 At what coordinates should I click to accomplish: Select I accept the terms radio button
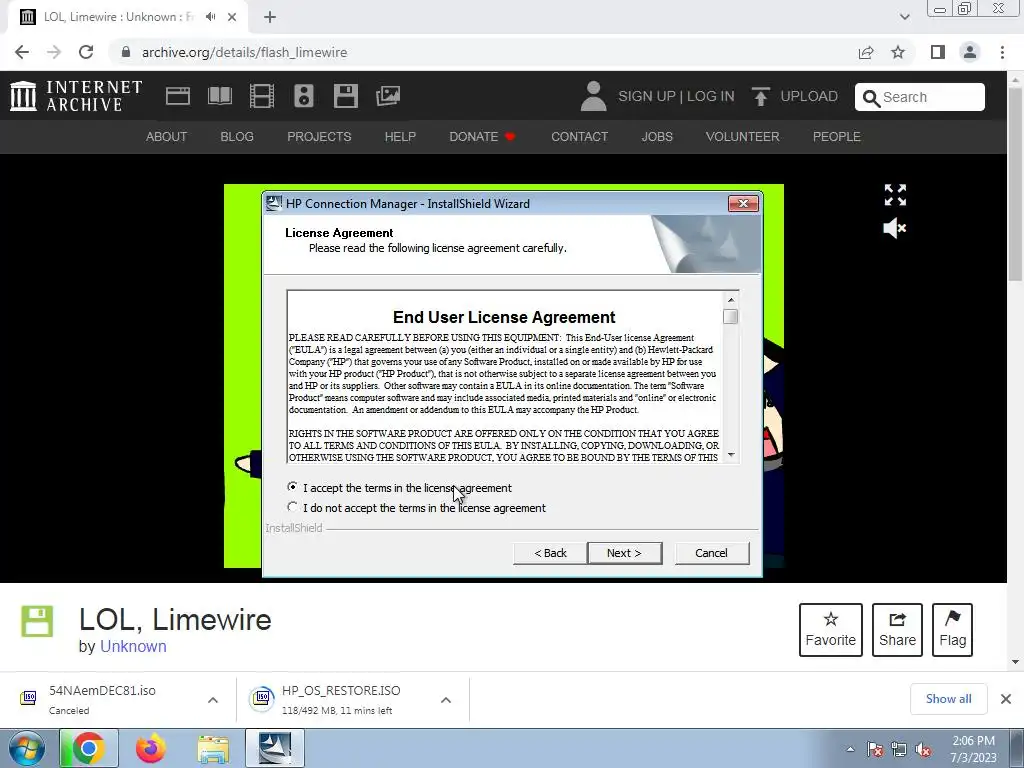coord(292,487)
